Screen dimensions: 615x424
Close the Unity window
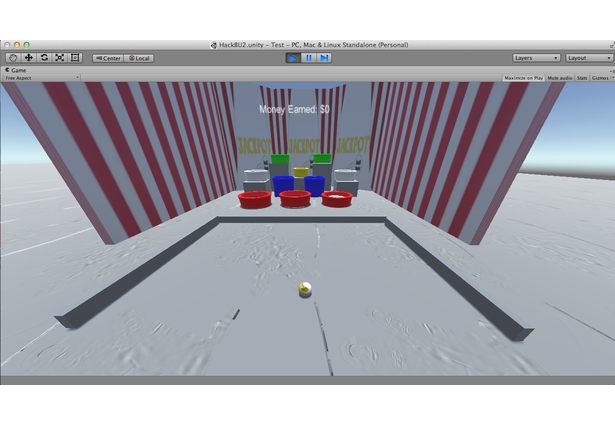click(x=7, y=45)
